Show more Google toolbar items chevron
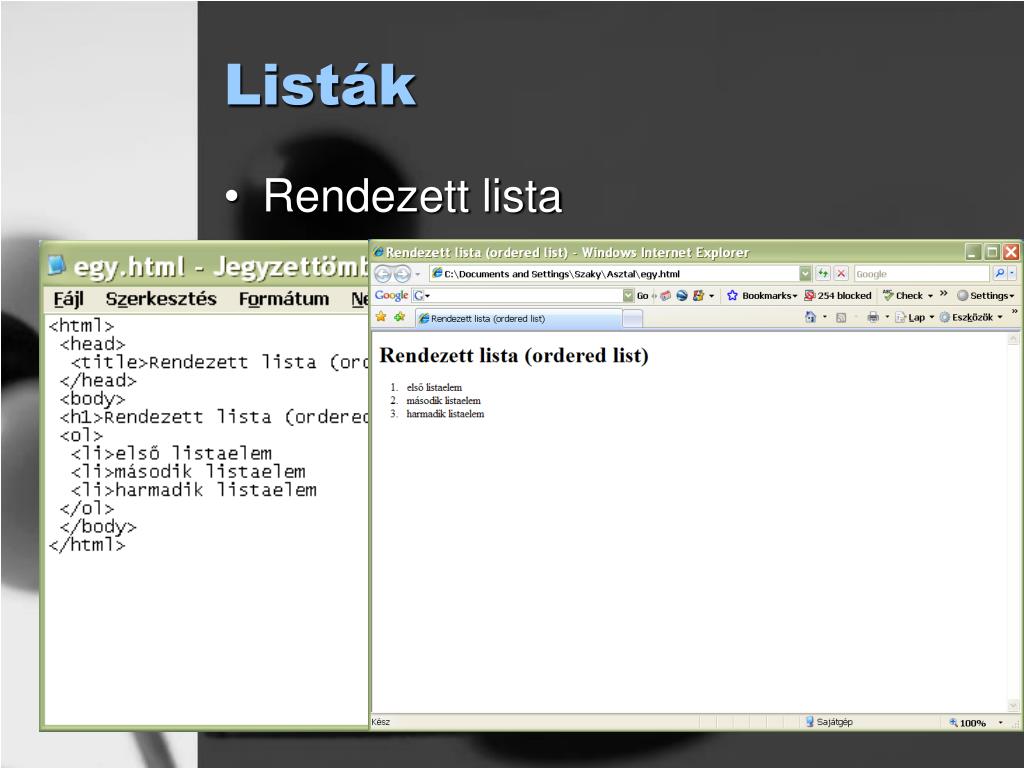The width and height of the screenshot is (1024, 768). click(944, 293)
